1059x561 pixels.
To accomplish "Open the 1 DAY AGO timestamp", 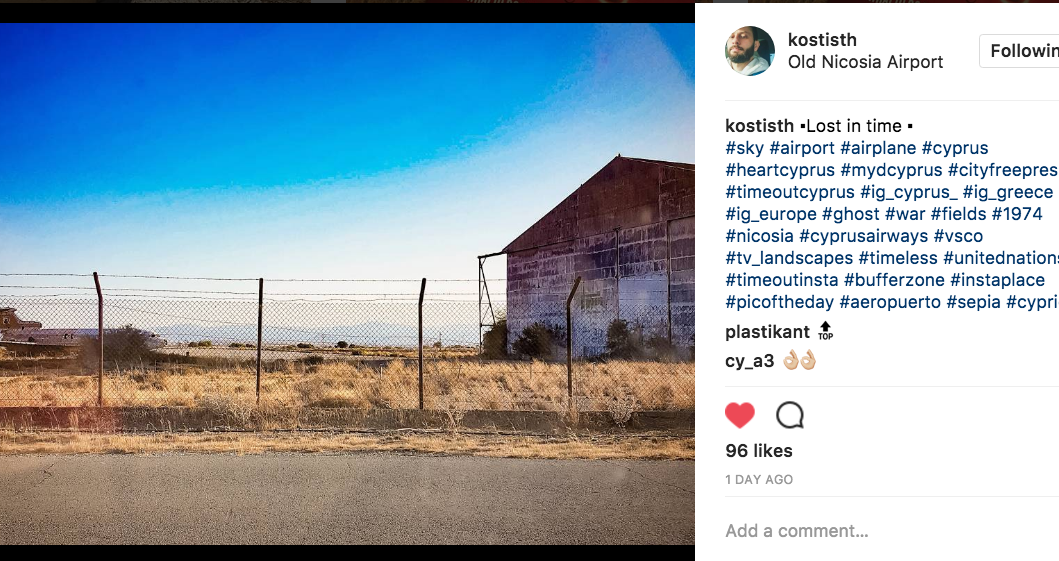I will click(x=759, y=480).
